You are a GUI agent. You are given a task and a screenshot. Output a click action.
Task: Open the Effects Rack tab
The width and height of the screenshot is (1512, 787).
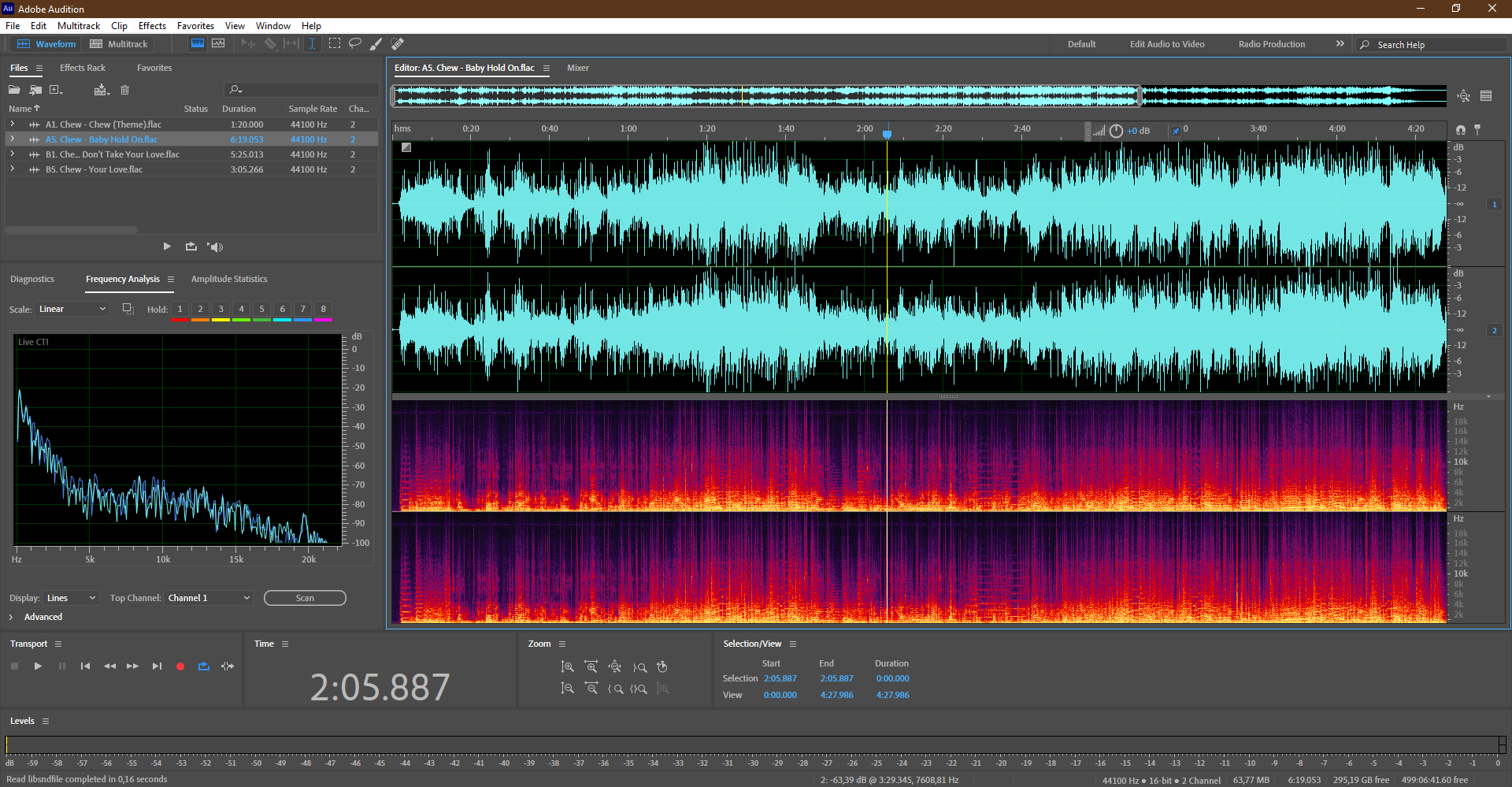click(83, 68)
